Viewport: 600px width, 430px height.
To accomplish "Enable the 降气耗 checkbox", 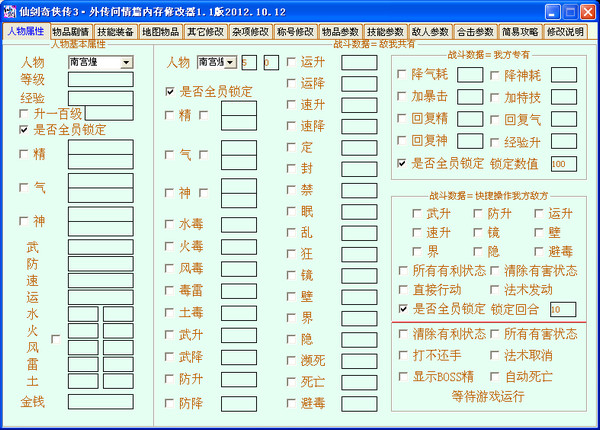I will click(x=402, y=74).
